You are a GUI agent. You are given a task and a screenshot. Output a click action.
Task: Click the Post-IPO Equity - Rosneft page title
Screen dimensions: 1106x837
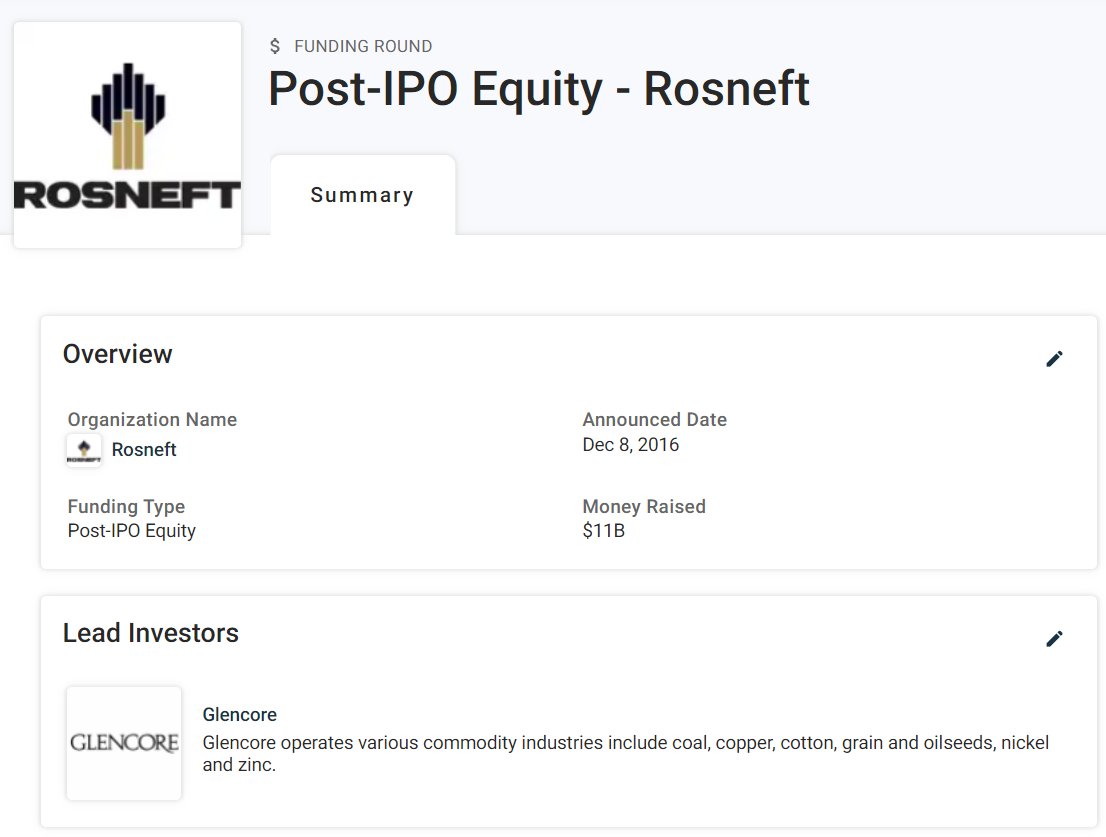[539, 89]
